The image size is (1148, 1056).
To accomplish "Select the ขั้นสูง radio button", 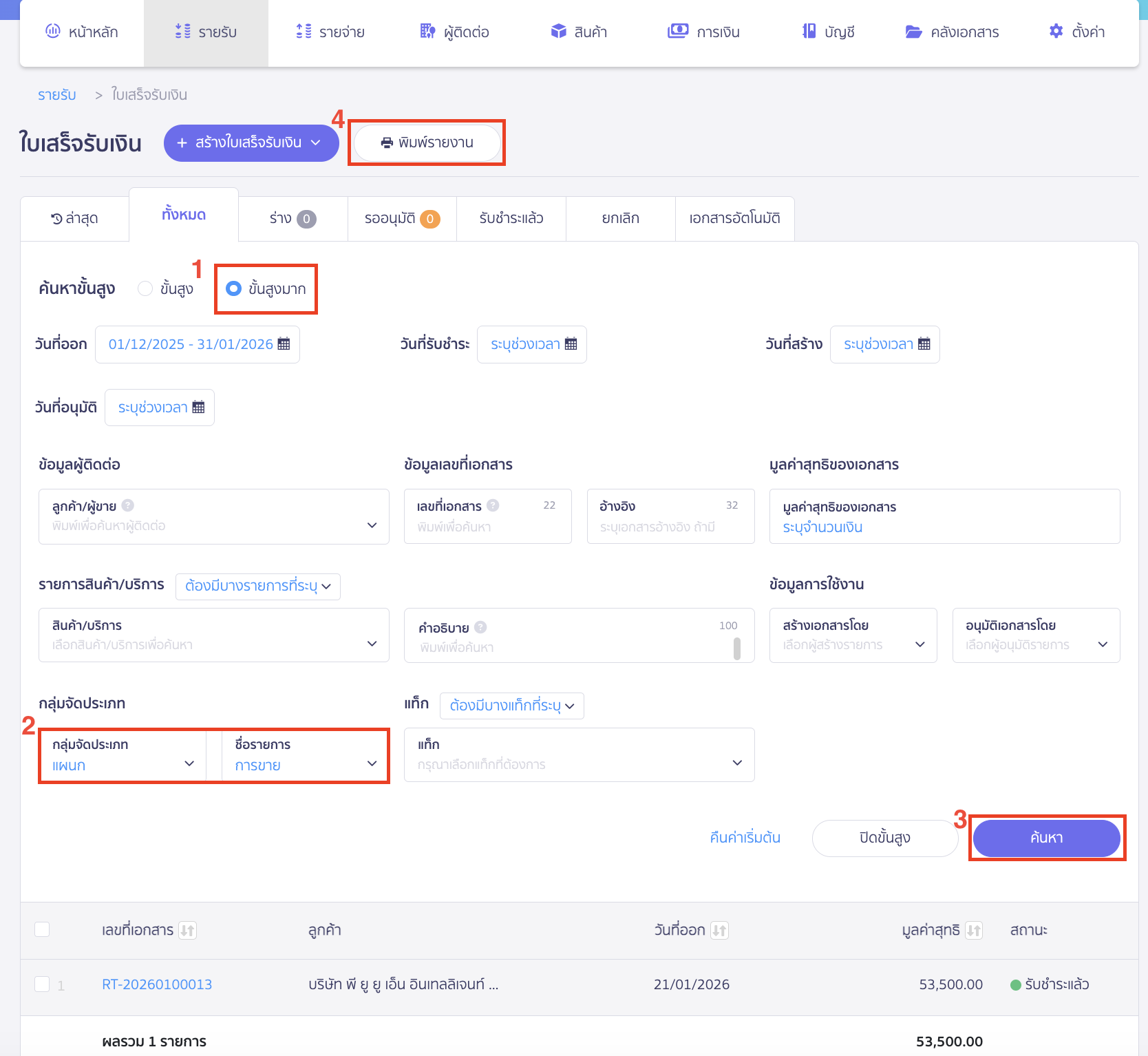I will coord(145,288).
